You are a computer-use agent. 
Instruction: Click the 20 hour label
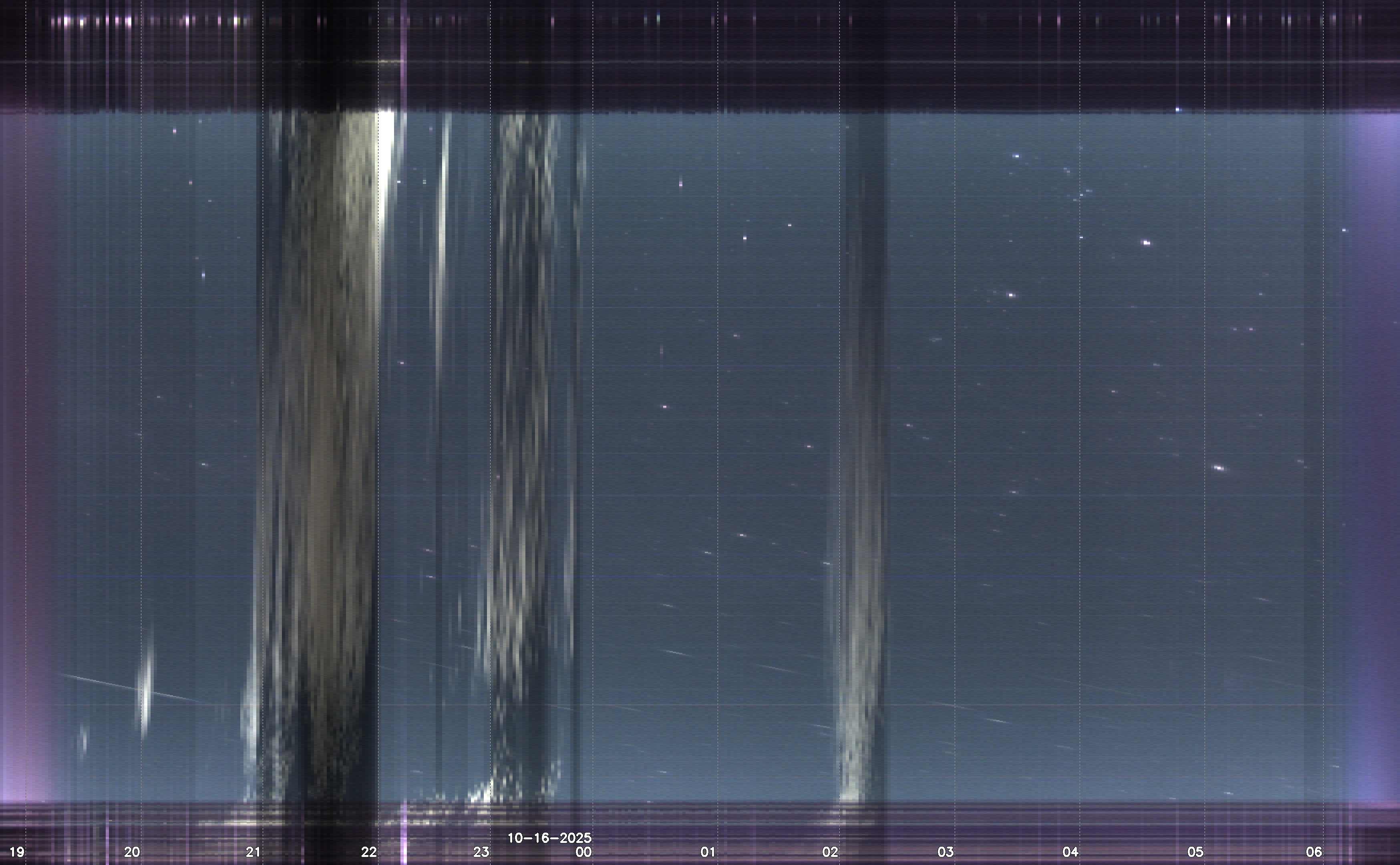pos(132,852)
